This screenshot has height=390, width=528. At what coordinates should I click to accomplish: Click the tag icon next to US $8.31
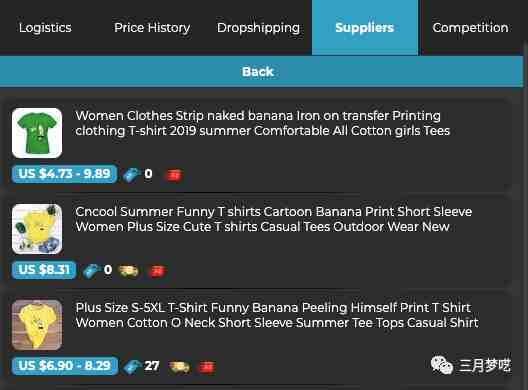(x=91, y=271)
